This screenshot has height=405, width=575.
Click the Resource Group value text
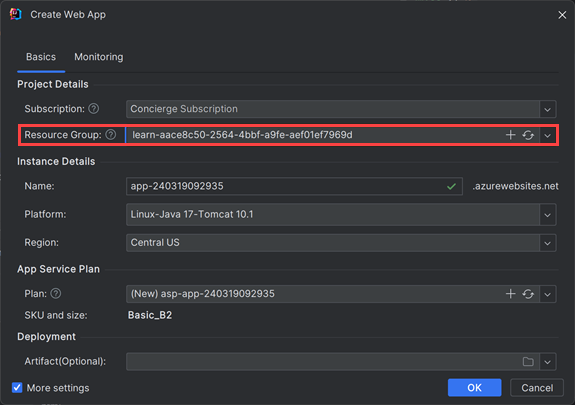242,135
